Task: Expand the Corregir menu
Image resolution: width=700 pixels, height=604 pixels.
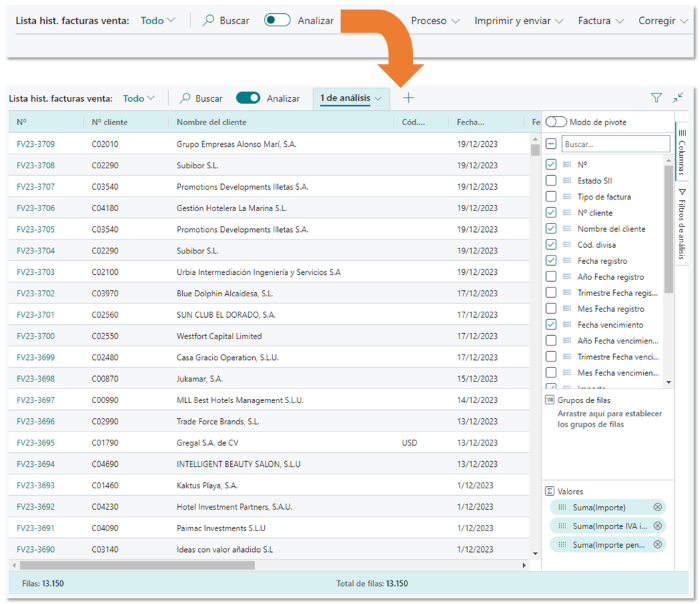Action: 663,21
